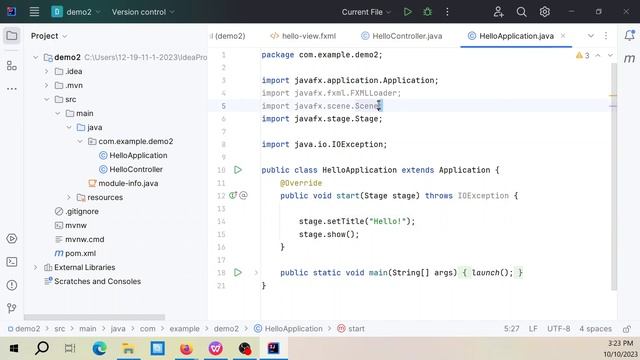Run the current file
This screenshot has width=640, height=360.
(x=407, y=12)
